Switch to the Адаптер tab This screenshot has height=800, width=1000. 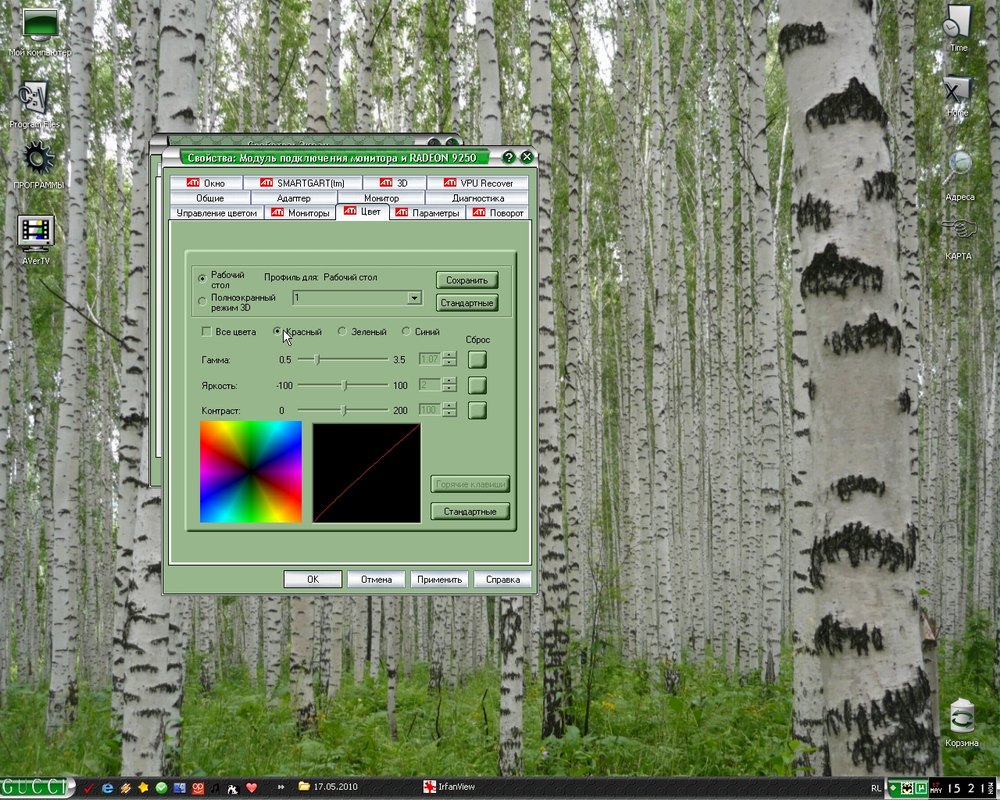(293, 198)
